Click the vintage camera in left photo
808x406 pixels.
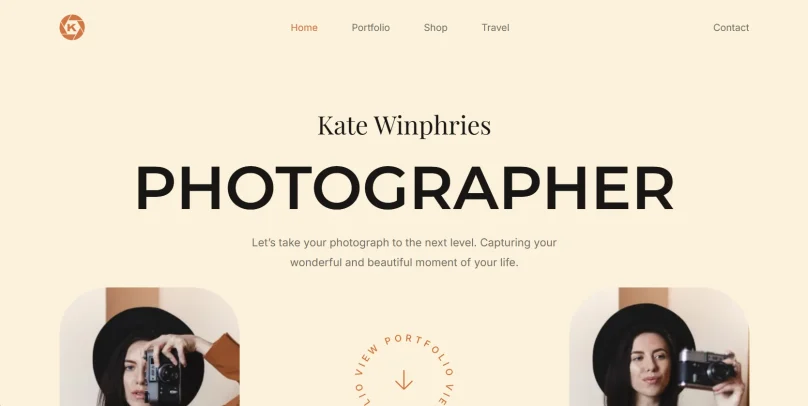click(x=162, y=375)
